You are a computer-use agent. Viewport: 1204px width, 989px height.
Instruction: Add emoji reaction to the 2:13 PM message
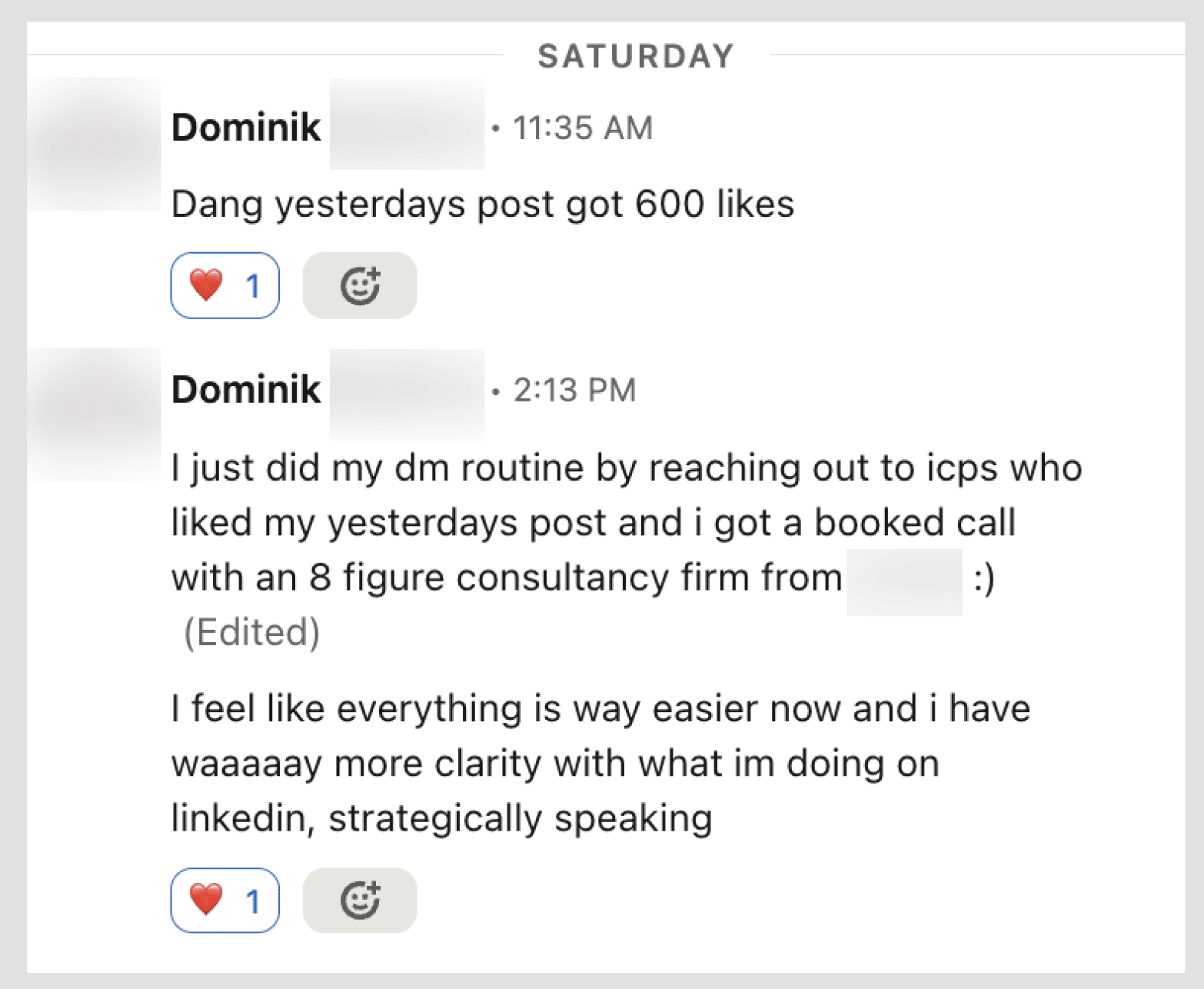pos(360,901)
